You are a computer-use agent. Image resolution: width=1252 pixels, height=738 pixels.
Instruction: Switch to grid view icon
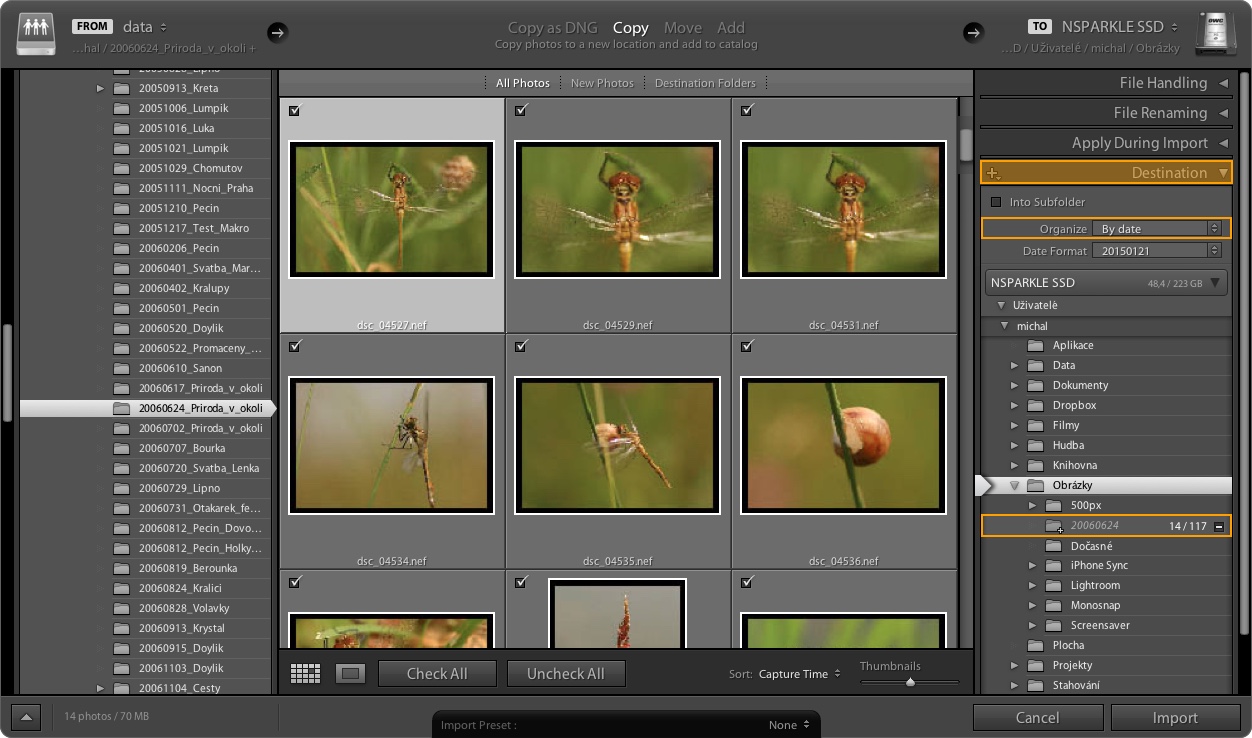coord(305,674)
